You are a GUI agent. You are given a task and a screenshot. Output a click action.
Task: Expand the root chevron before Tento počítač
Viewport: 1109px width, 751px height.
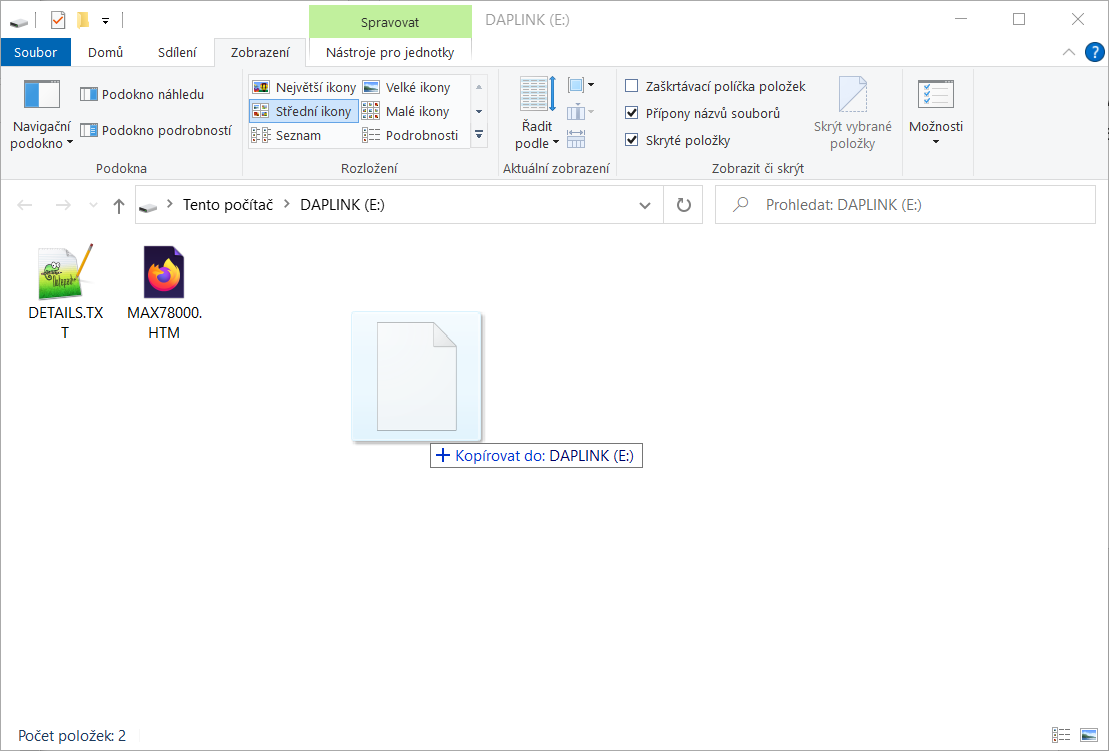point(170,204)
